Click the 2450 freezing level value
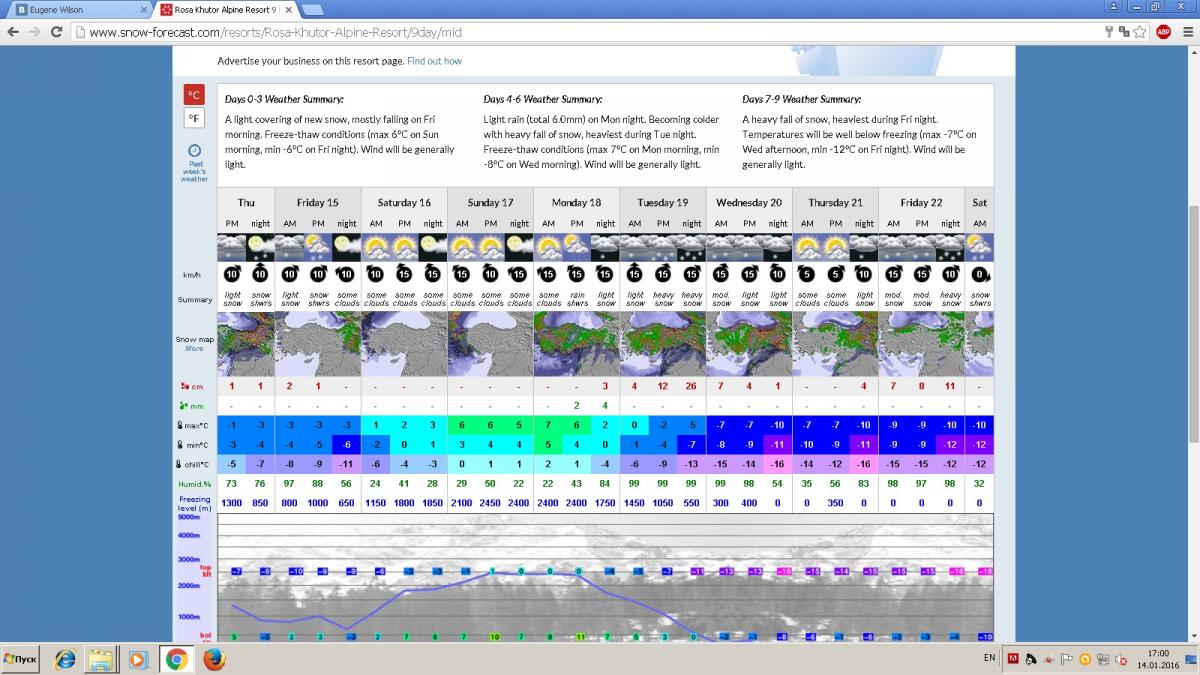The height and width of the screenshot is (675, 1200). coord(490,502)
